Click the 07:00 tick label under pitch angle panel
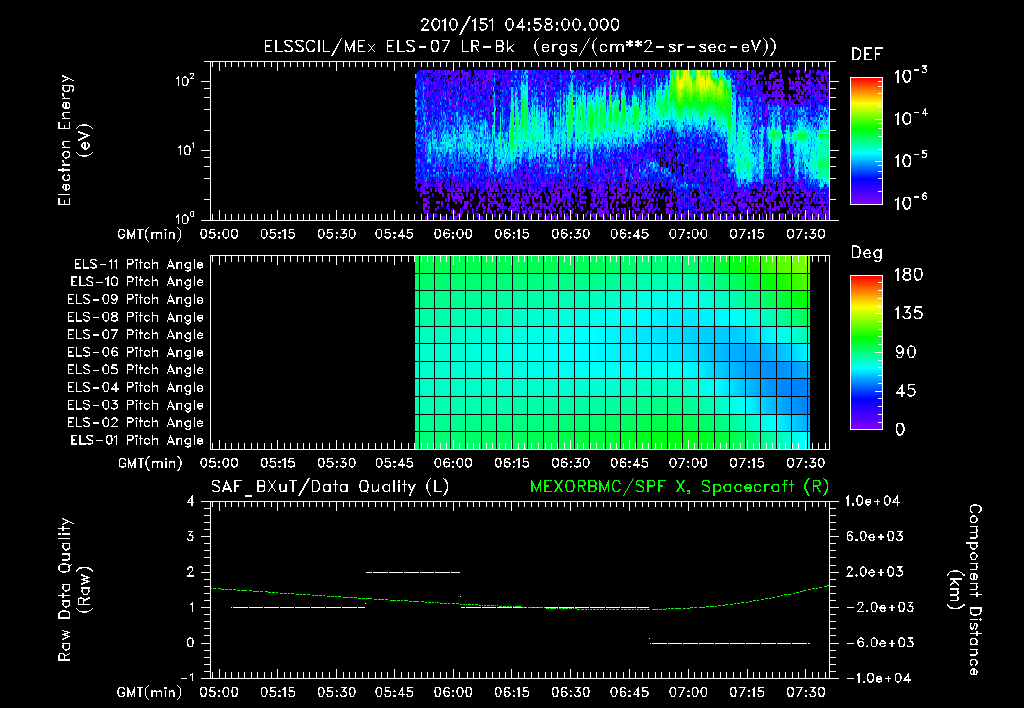The width and height of the screenshot is (1024, 708). (x=688, y=463)
